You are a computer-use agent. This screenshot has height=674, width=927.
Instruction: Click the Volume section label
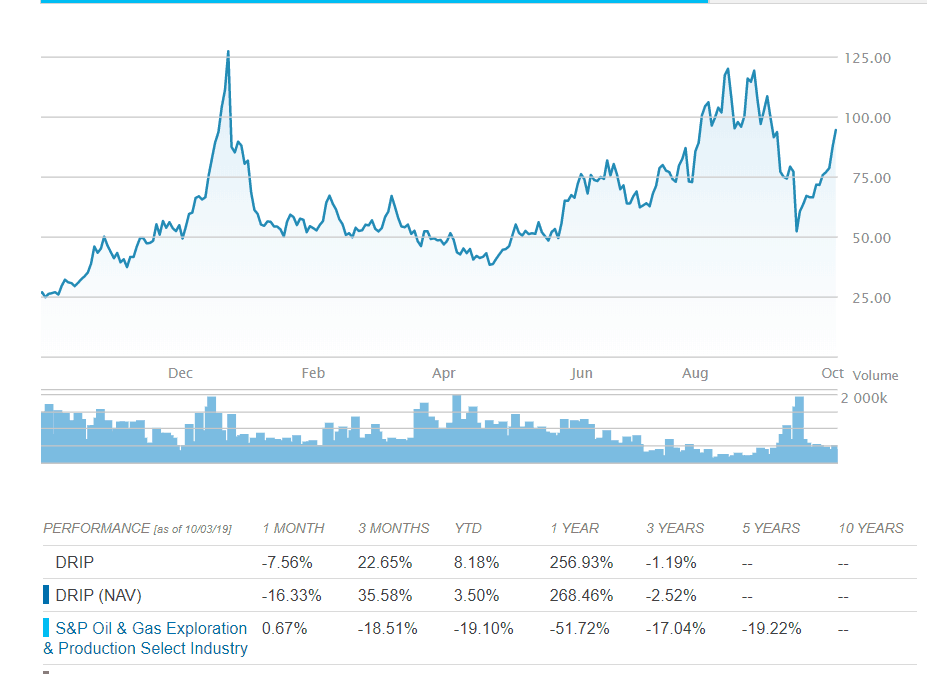(875, 375)
